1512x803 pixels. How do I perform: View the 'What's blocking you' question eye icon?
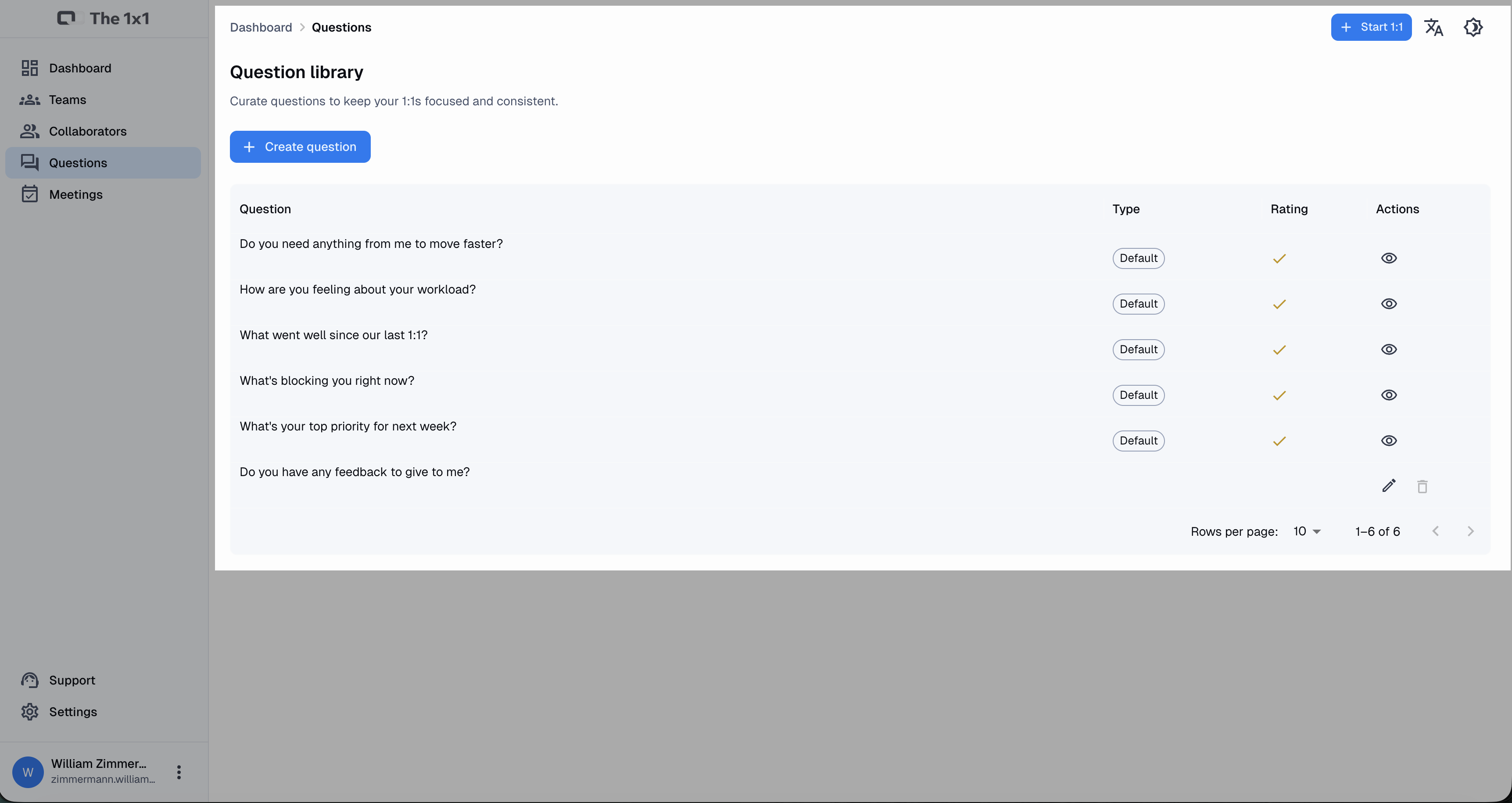1388,395
